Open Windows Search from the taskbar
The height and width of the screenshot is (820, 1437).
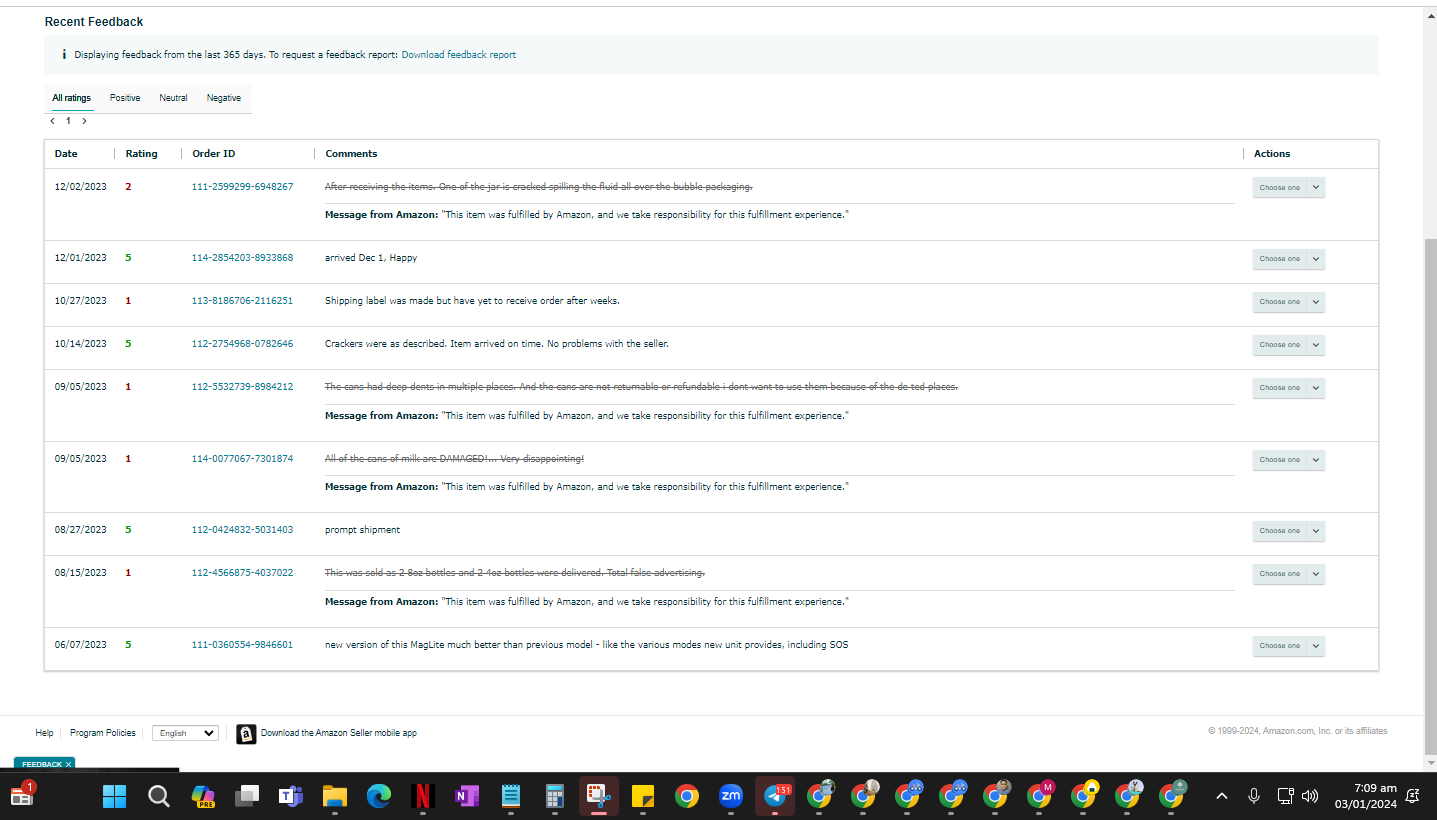(159, 796)
